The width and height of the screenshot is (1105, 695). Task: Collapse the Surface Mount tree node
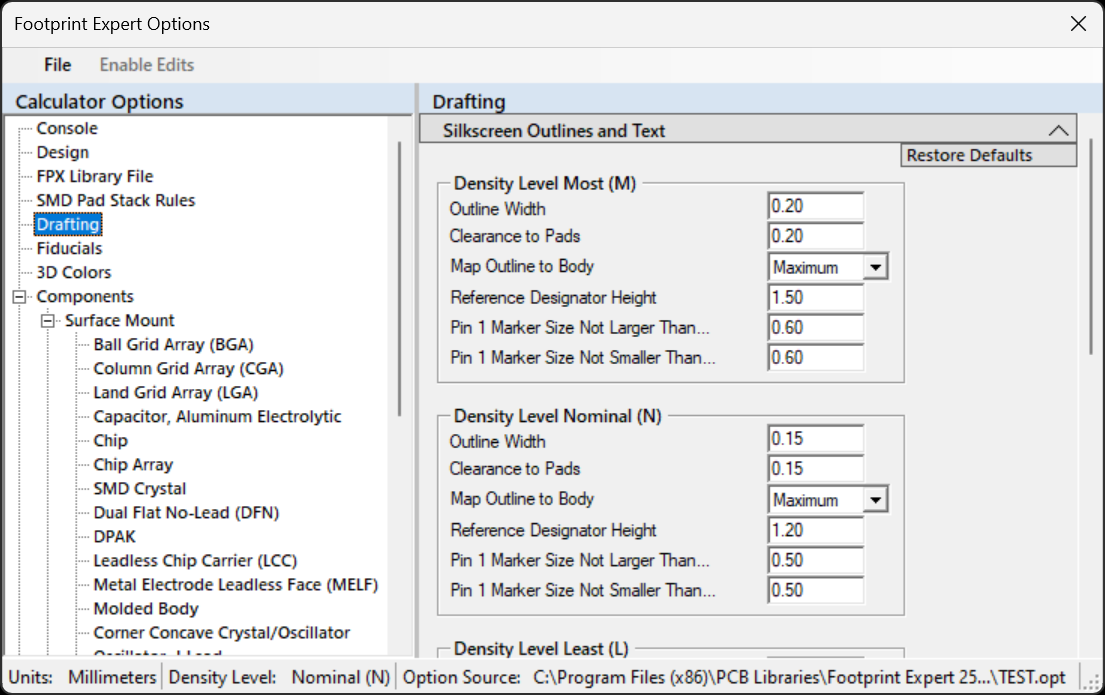(47, 321)
